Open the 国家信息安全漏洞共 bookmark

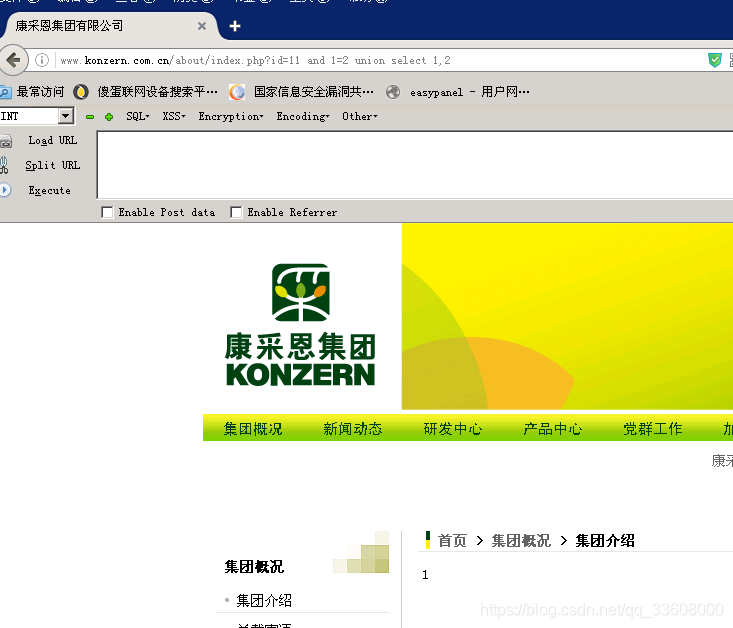pos(302,92)
